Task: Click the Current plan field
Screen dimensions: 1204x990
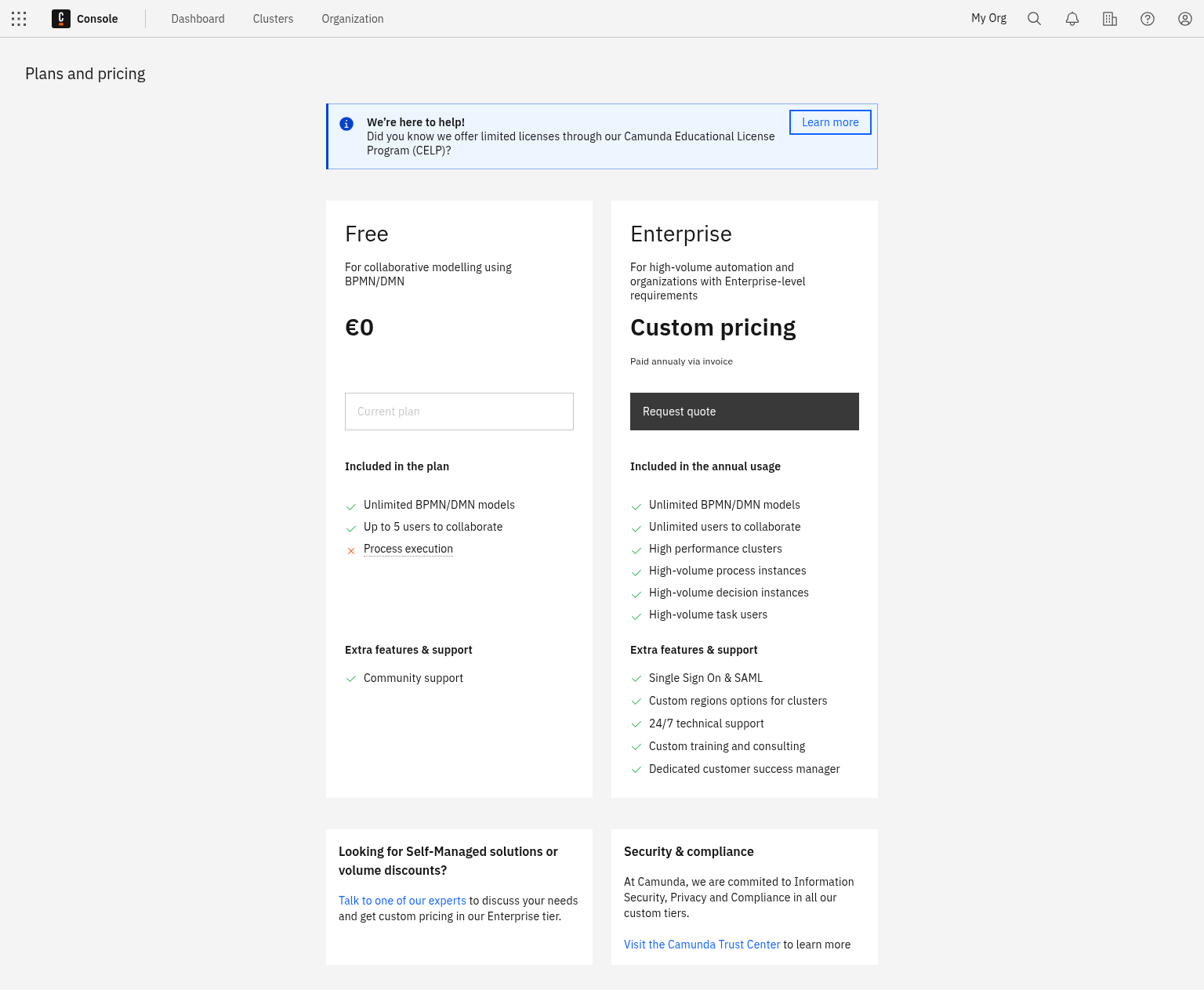Action: point(459,412)
